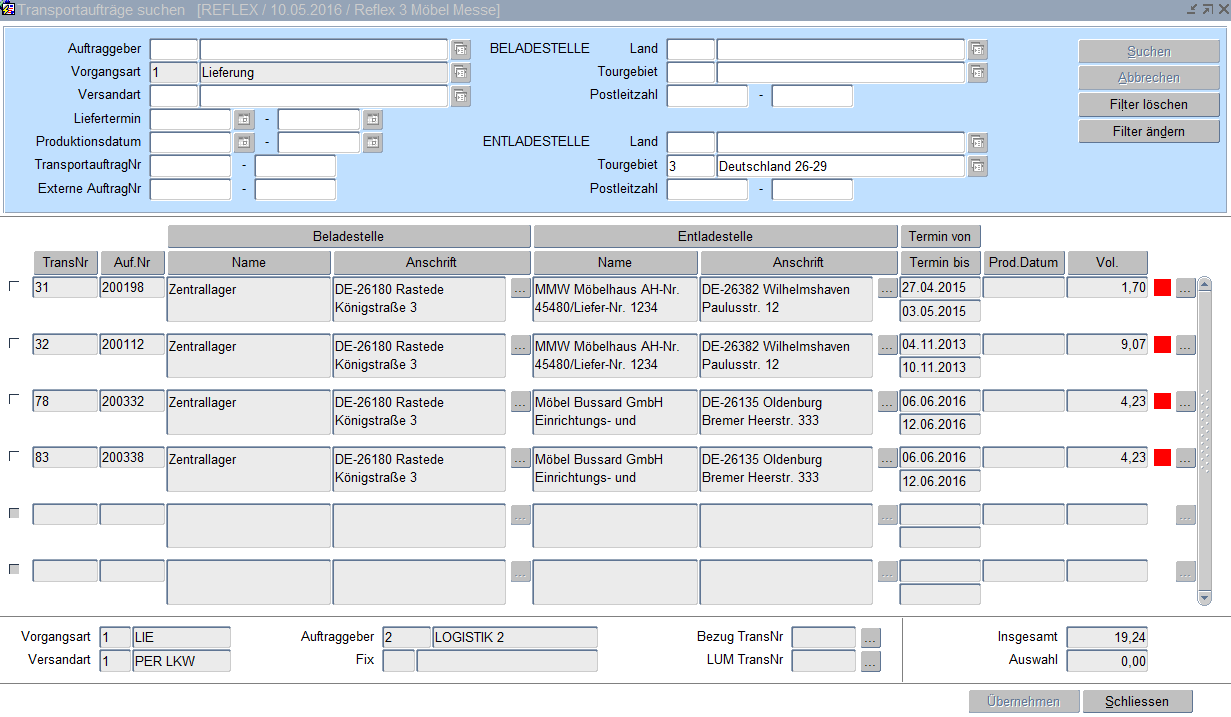The height and width of the screenshot is (717, 1231).
Task: Sort by the TransNr column header
Action: [x=66, y=263]
